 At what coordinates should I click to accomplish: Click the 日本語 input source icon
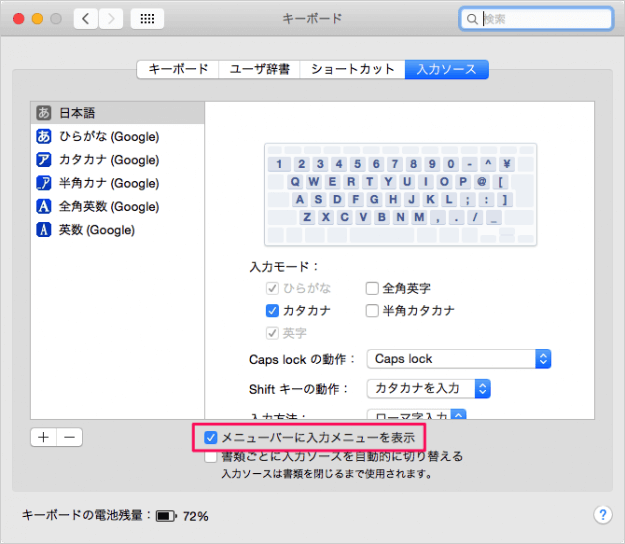pyautogui.click(x=44, y=113)
